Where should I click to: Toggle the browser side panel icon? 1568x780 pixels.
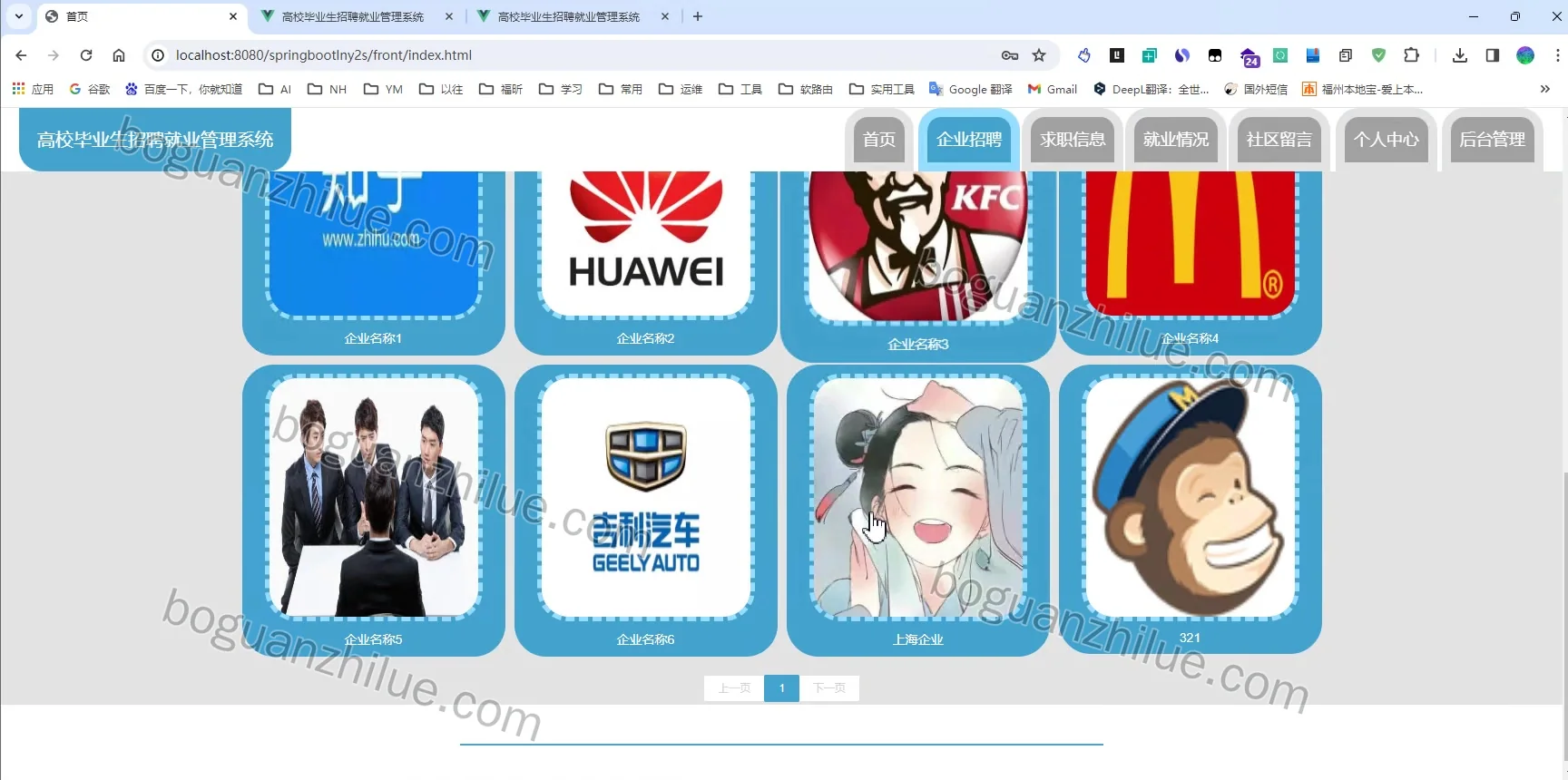click(x=1493, y=55)
